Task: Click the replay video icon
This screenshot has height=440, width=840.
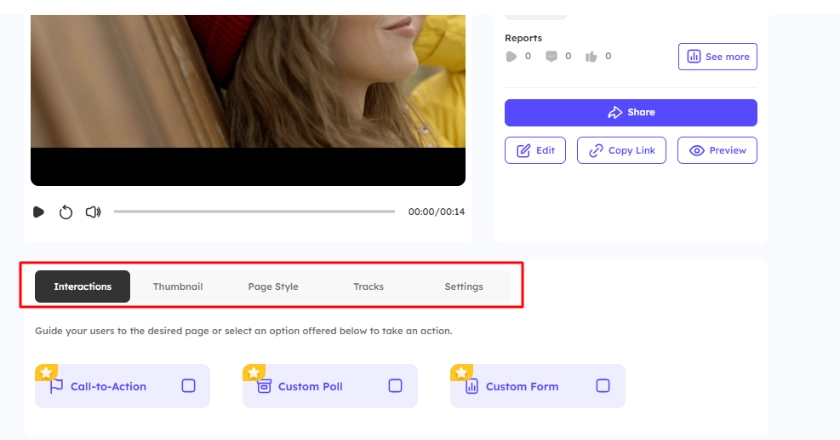Action: pos(66,212)
